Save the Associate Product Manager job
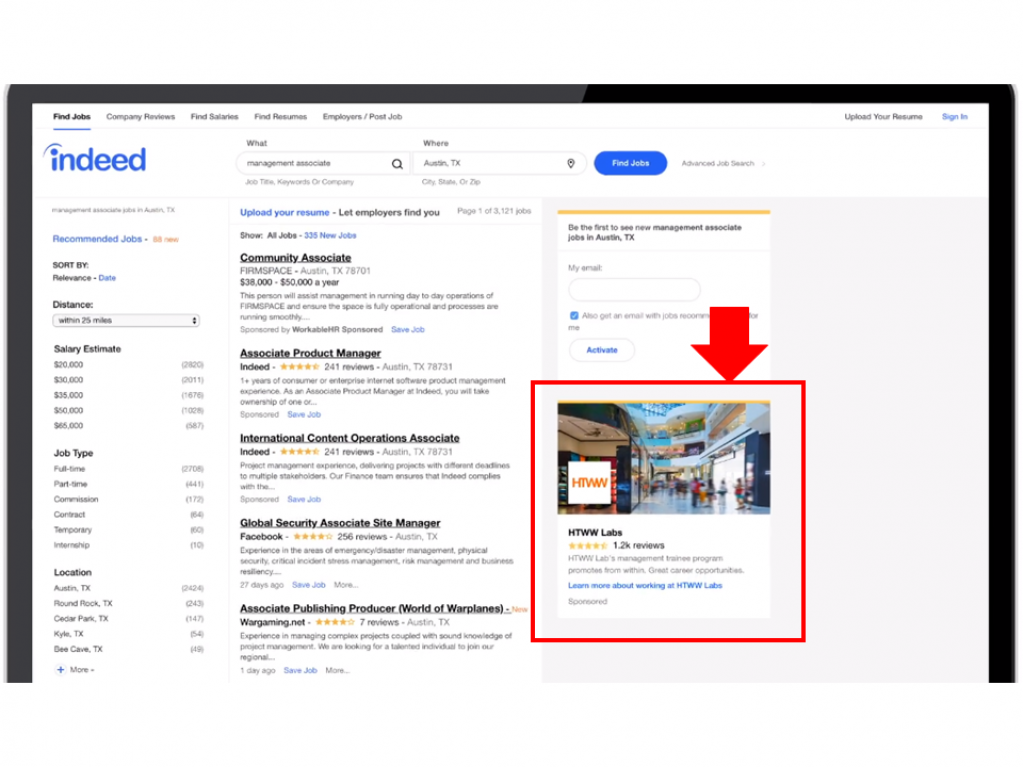Viewport: 1023px width, 767px height. (x=304, y=415)
